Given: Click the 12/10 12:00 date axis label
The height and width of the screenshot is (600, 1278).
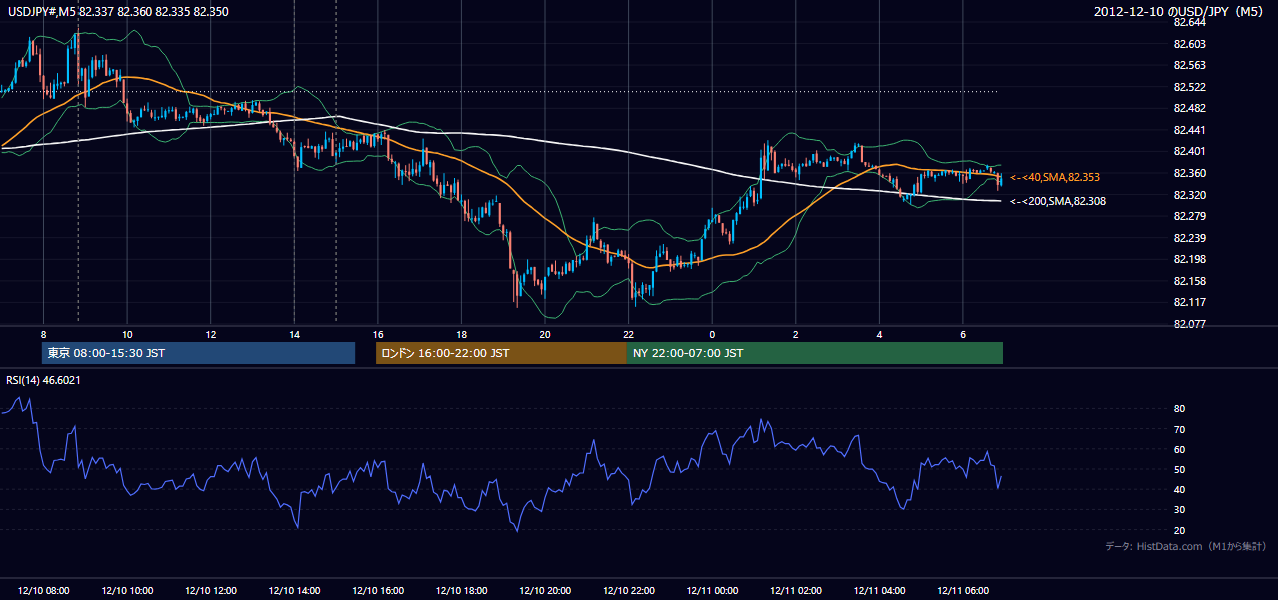Looking at the screenshot, I should pyautogui.click(x=211, y=591).
